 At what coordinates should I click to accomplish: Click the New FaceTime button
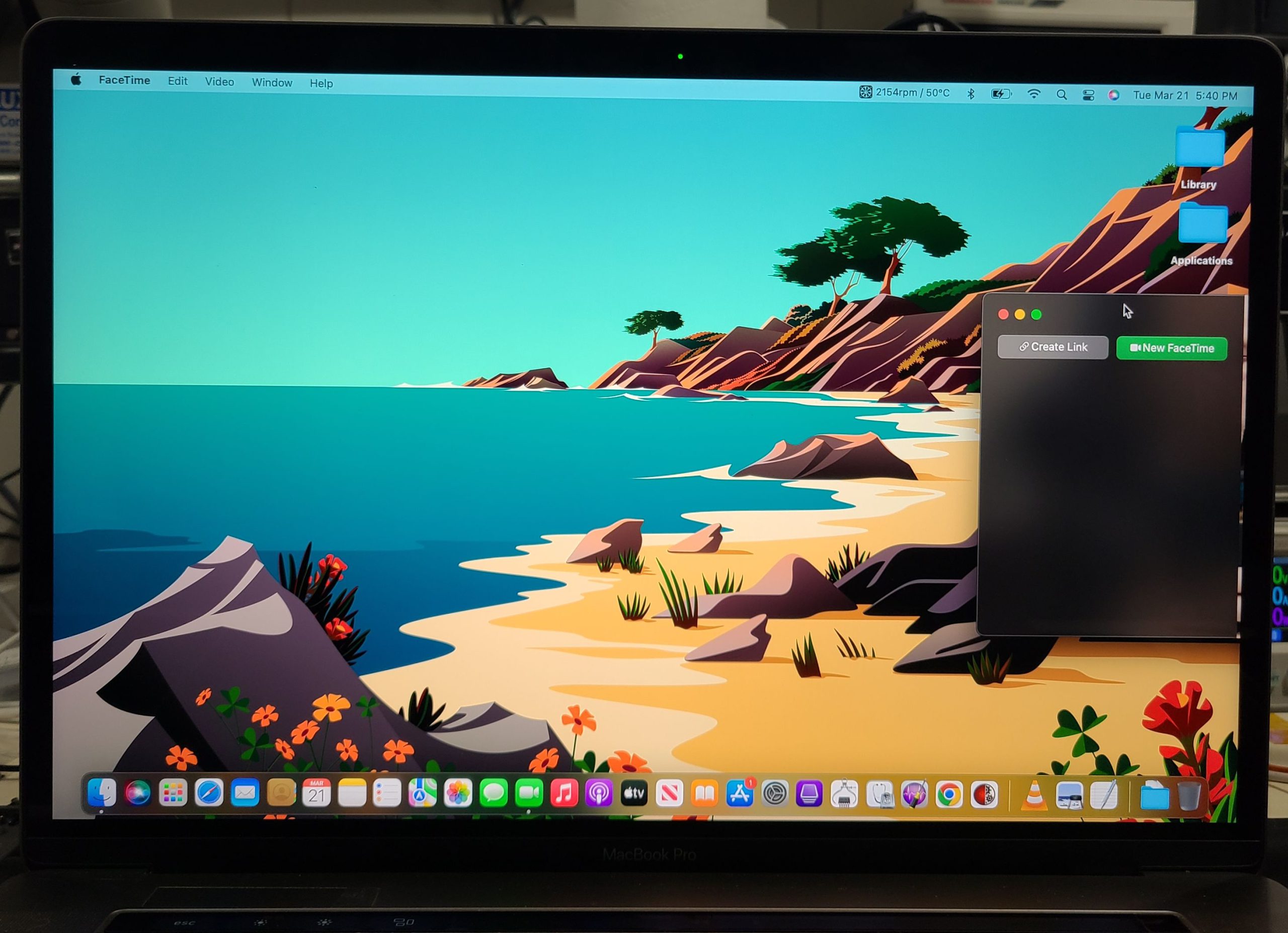(1171, 348)
